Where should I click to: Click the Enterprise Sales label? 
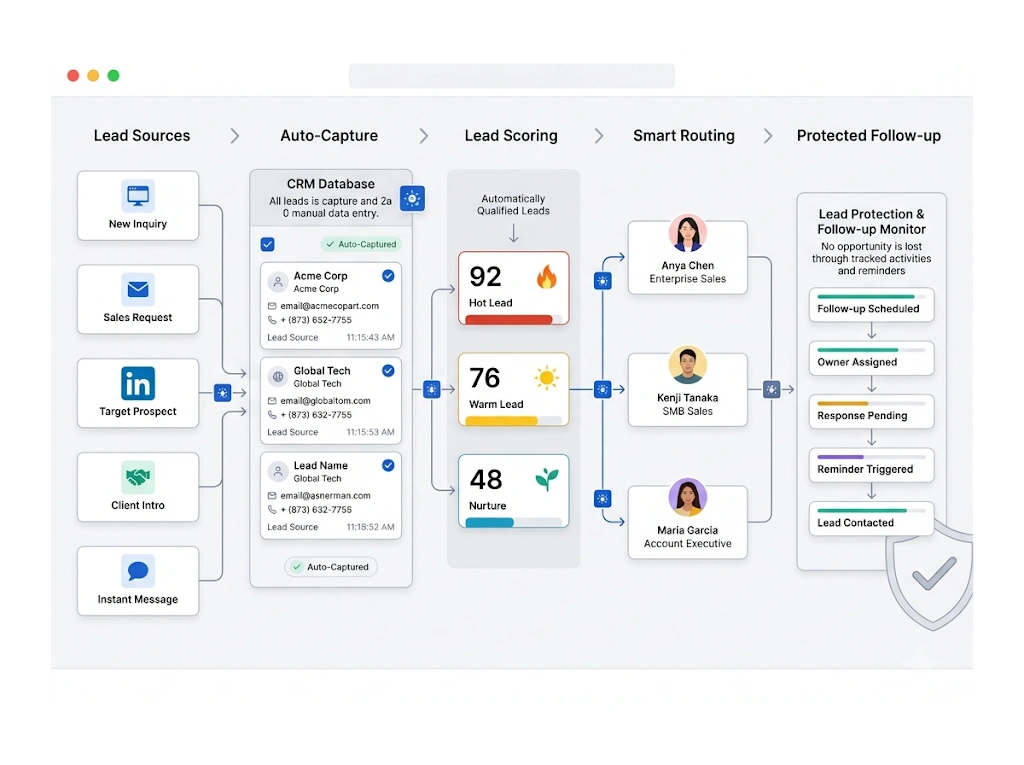(688, 279)
